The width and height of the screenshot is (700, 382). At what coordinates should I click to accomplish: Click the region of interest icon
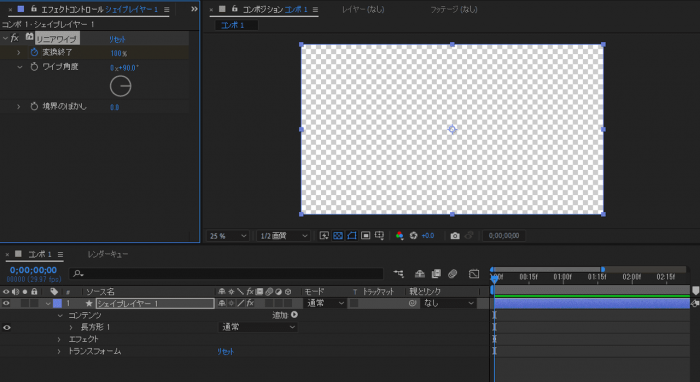(366, 236)
